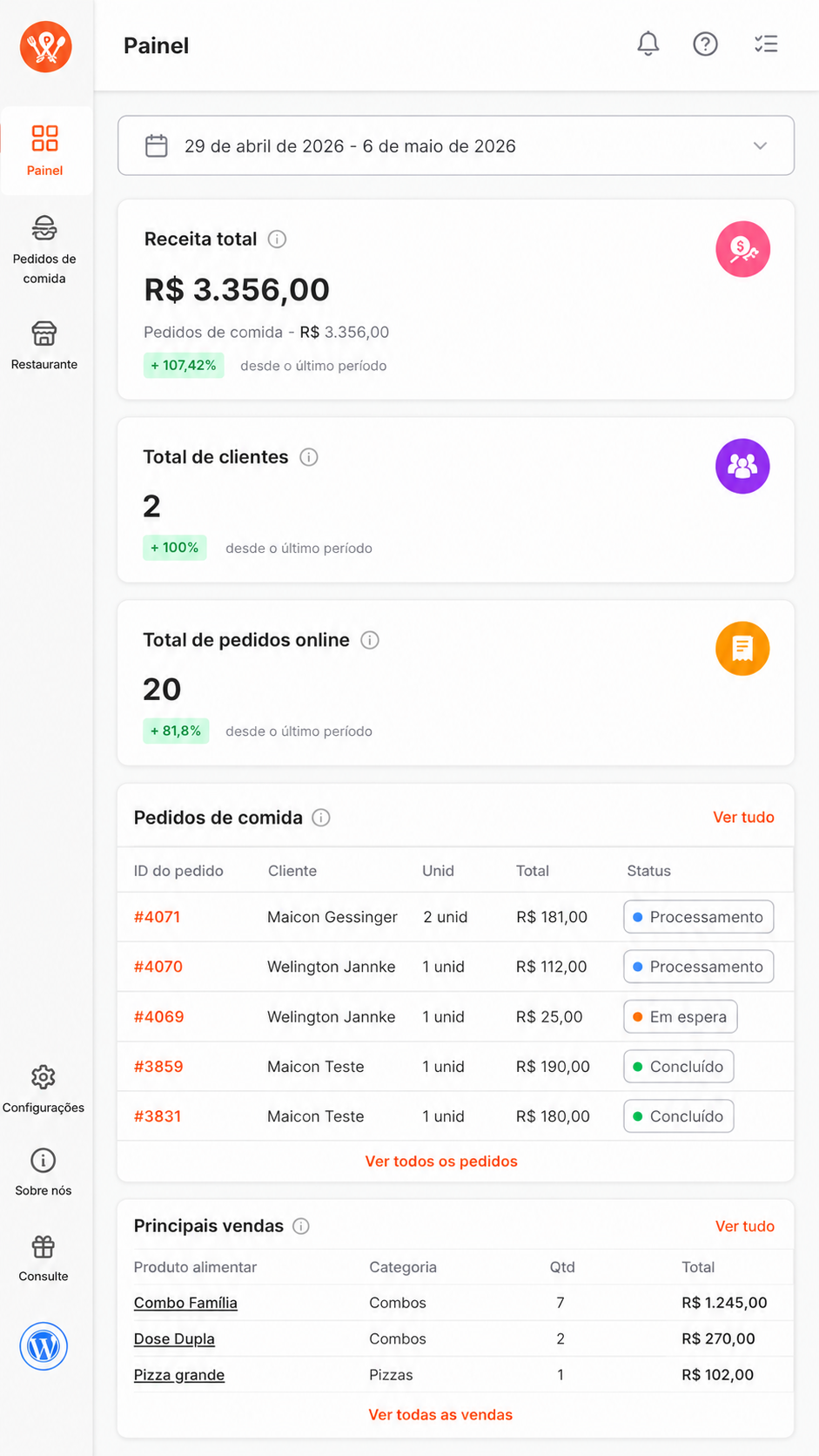Image resolution: width=819 pixels, height=1456 pixels.
Task: Click the R$ 3.356,00 revenue headline value
Action: point(237,289)
